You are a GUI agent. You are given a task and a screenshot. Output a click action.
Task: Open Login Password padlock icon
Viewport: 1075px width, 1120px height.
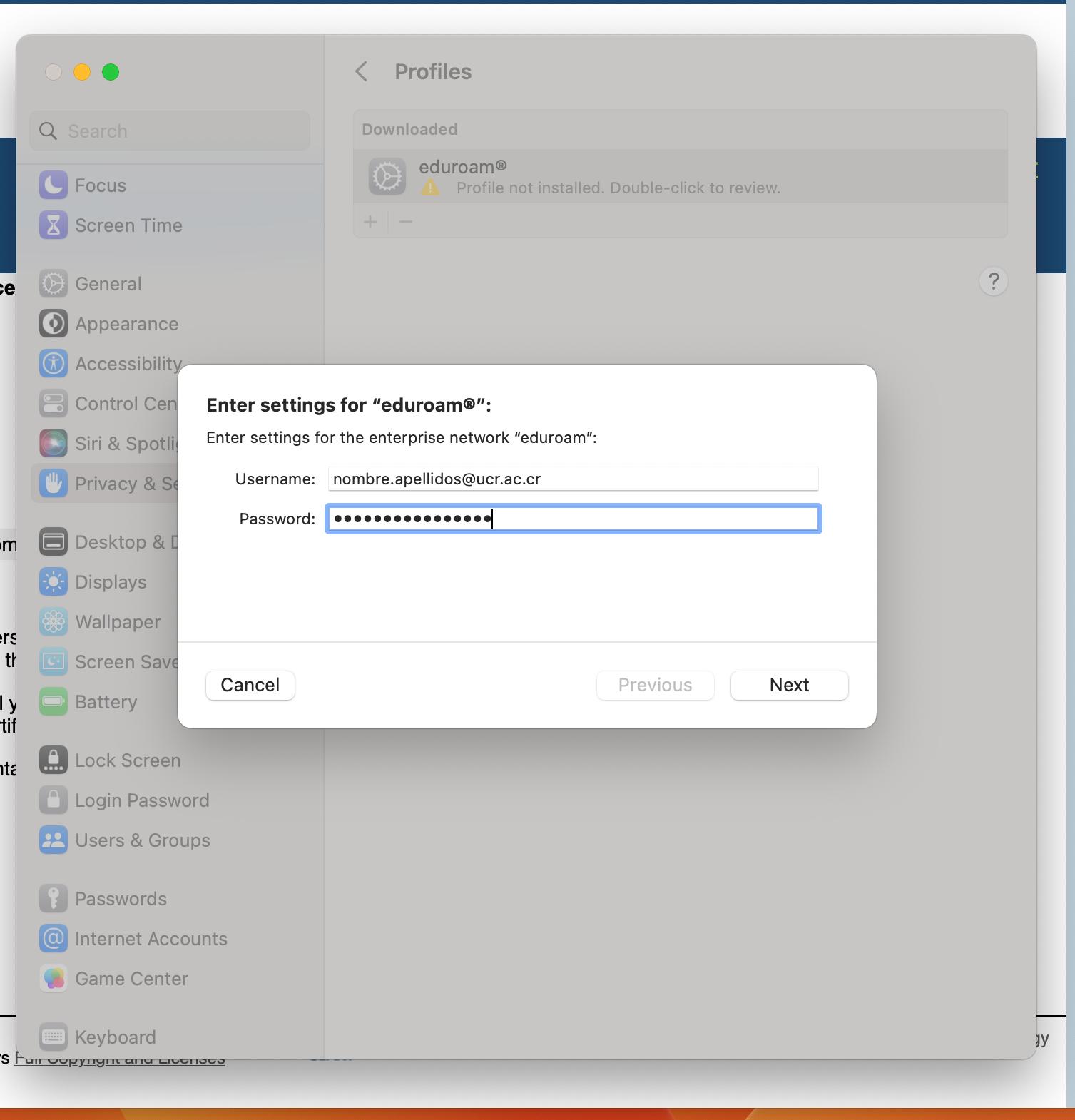[54, 800]
